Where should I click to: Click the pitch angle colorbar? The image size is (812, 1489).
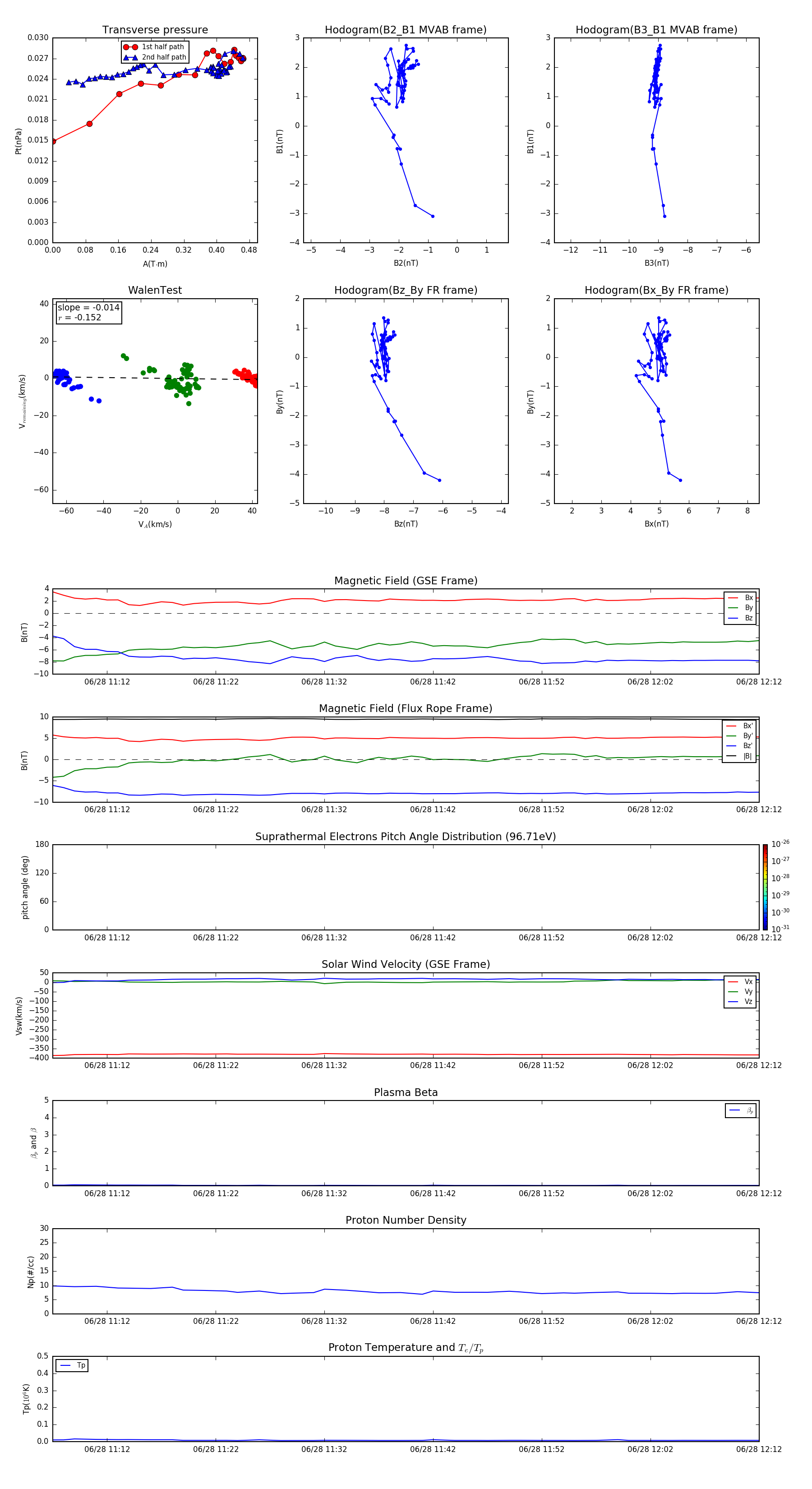[x=765, y=887]
